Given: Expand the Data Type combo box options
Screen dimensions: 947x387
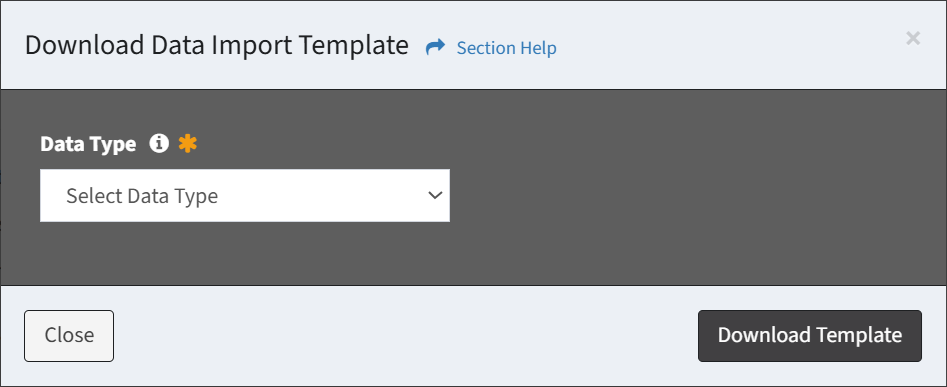Looking at the screenshot, I should (x=245, y=196).
